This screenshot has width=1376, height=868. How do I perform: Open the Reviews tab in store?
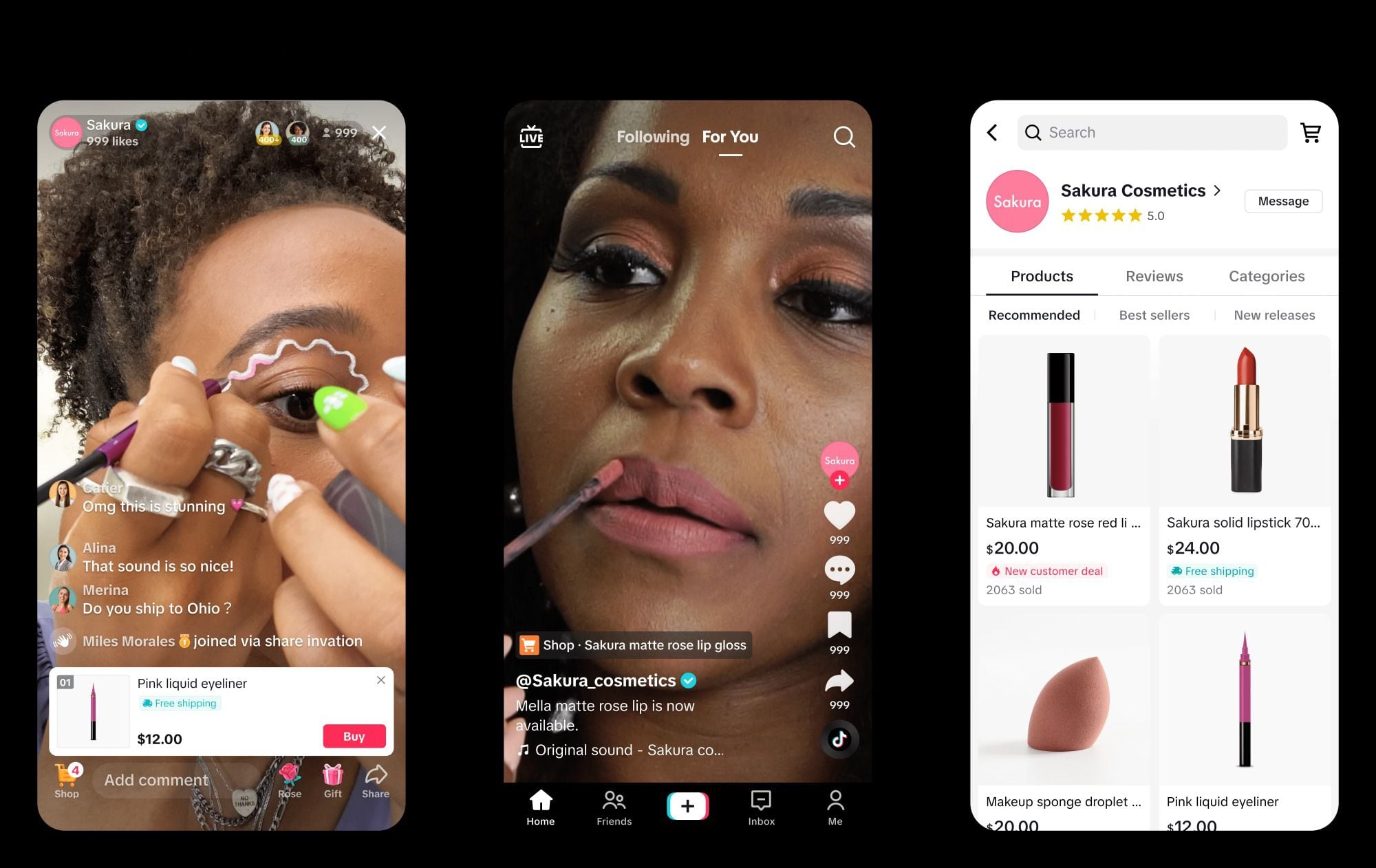pyautogui.click(x=1154, y=276)
